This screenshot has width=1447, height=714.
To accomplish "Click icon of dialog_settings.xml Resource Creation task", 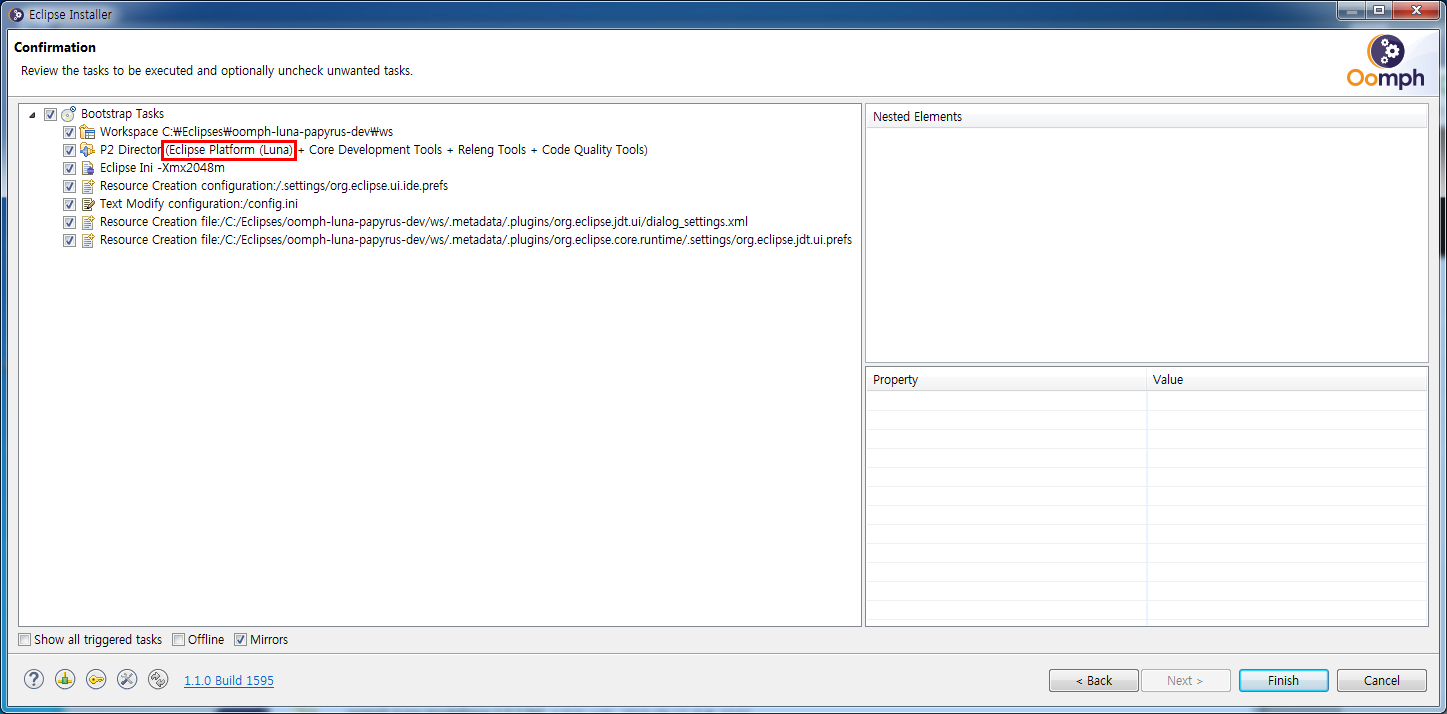I will pos(88,222).
